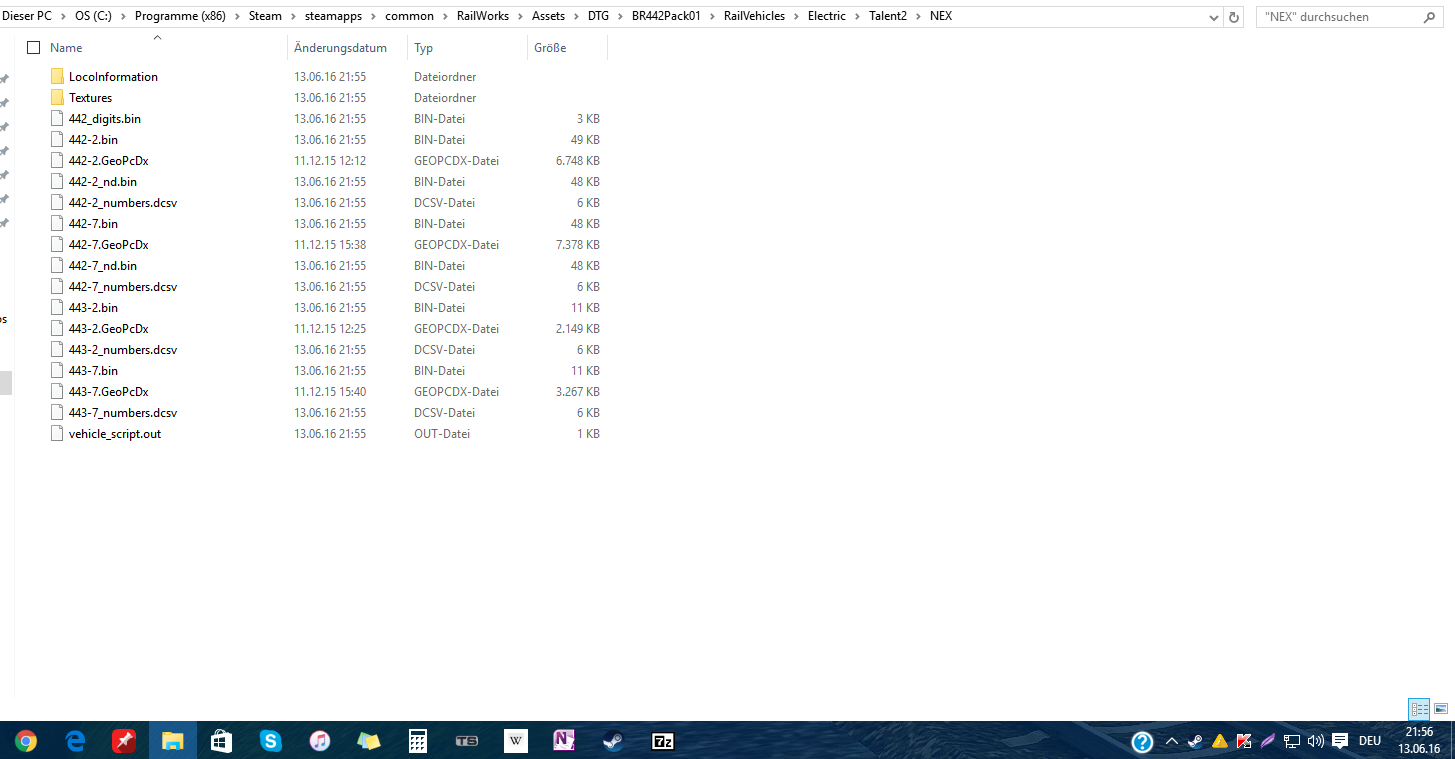This screenshot has width=1455, height=759.
Task: Navigate to Electric in the address path
Action: point(827,17)
